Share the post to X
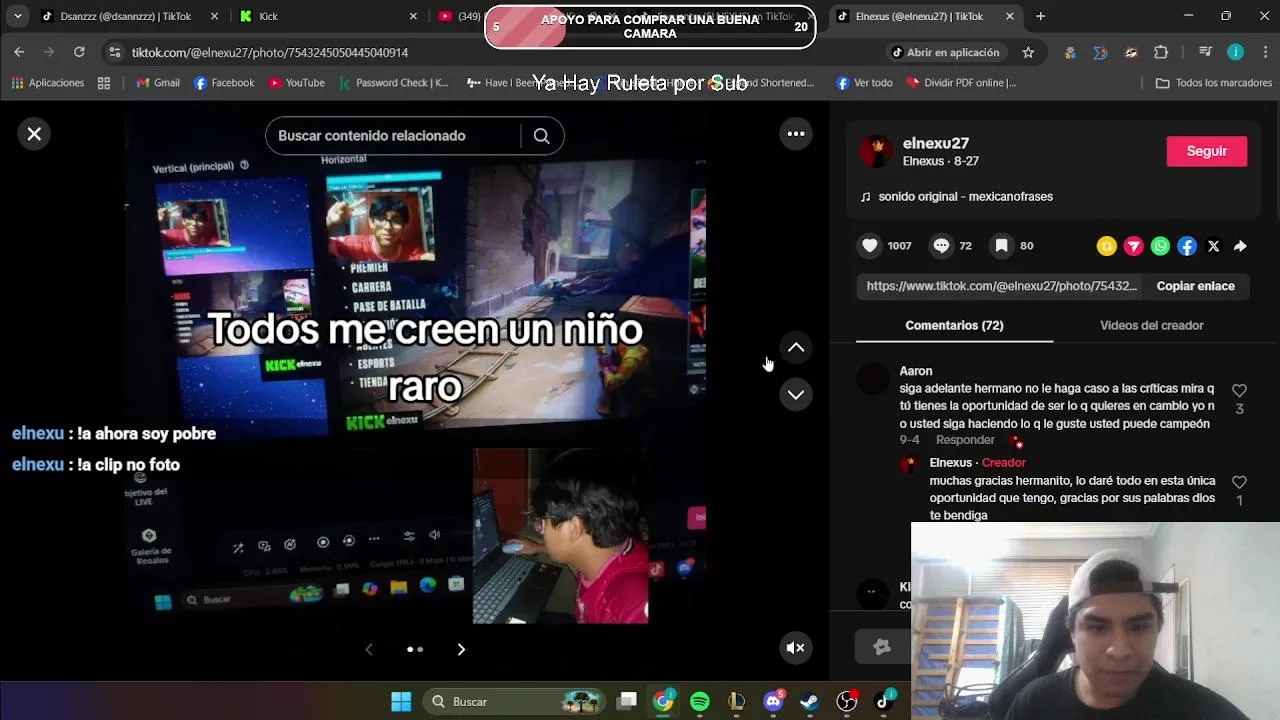Screen dimensions: 1280x720 pyautogui.click(x=1213, y=246)
